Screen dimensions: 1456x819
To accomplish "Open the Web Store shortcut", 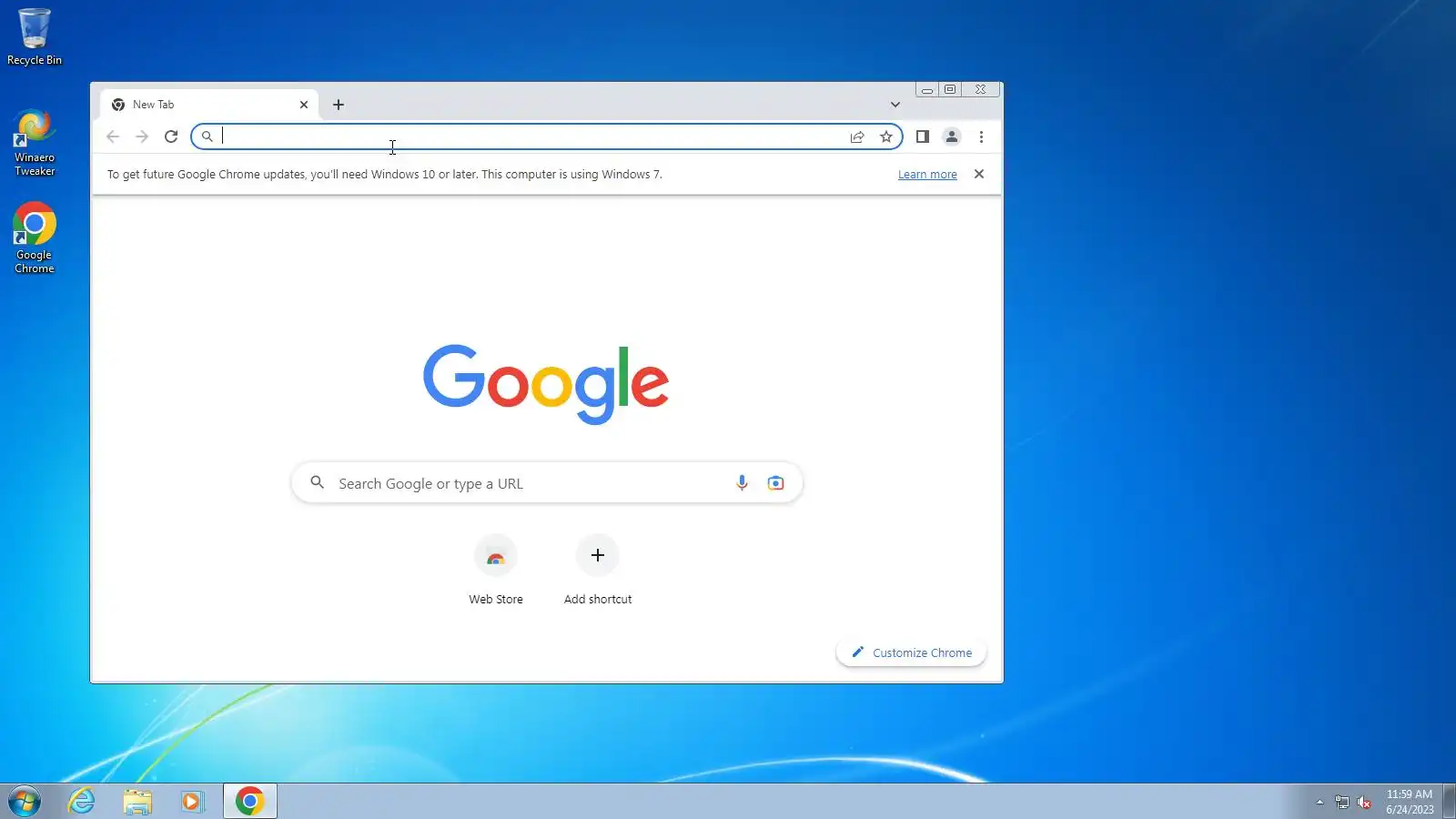I will (496, 571).
